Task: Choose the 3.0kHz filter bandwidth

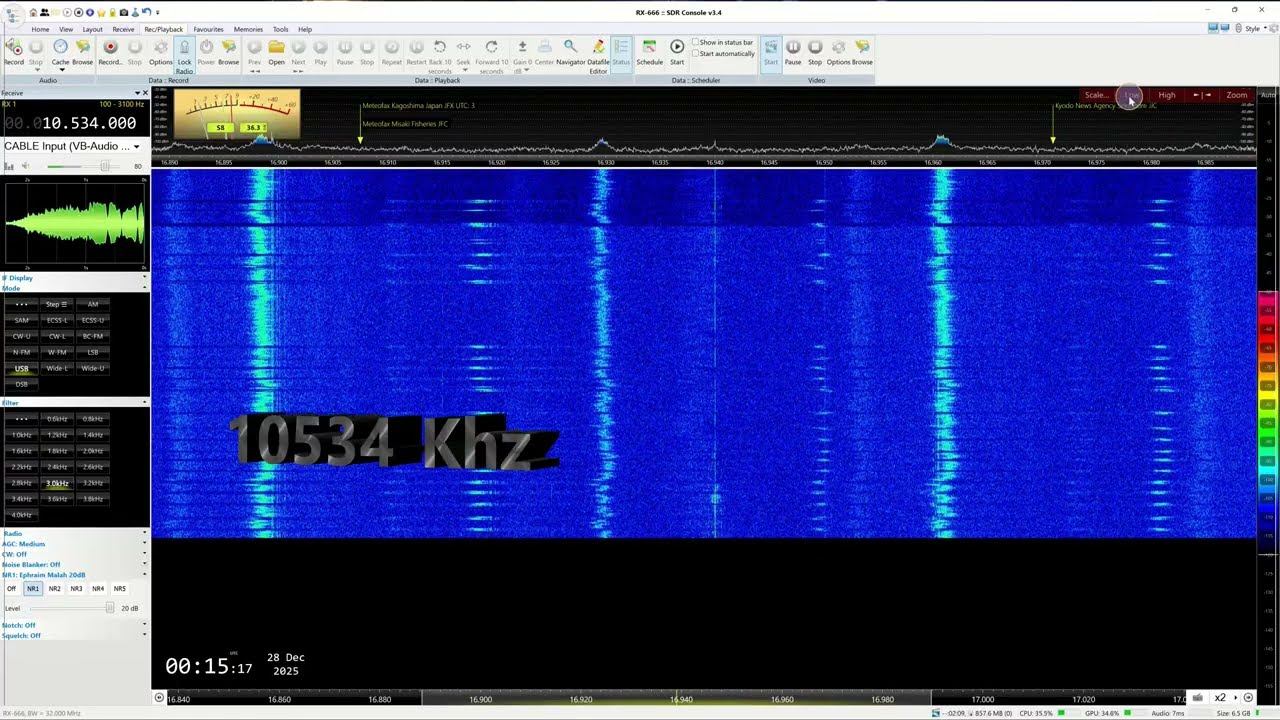Action: point(57,483)
